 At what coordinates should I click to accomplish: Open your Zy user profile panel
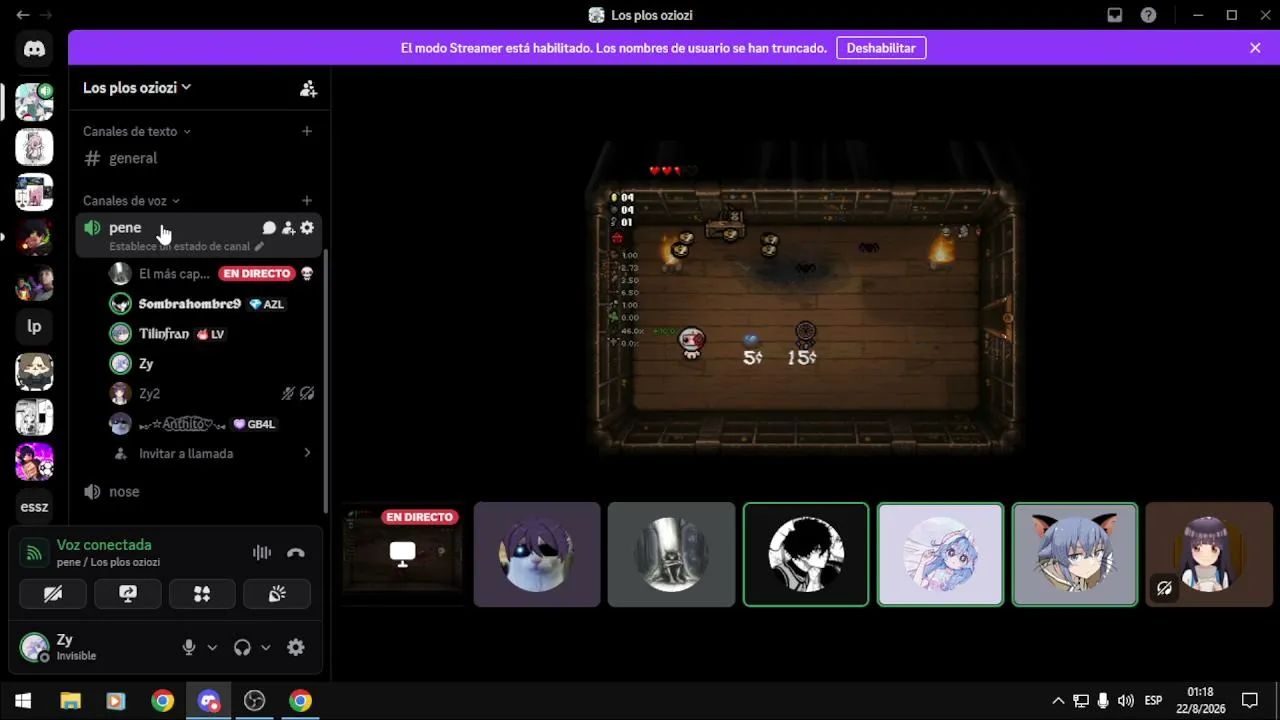click(95, 648)
